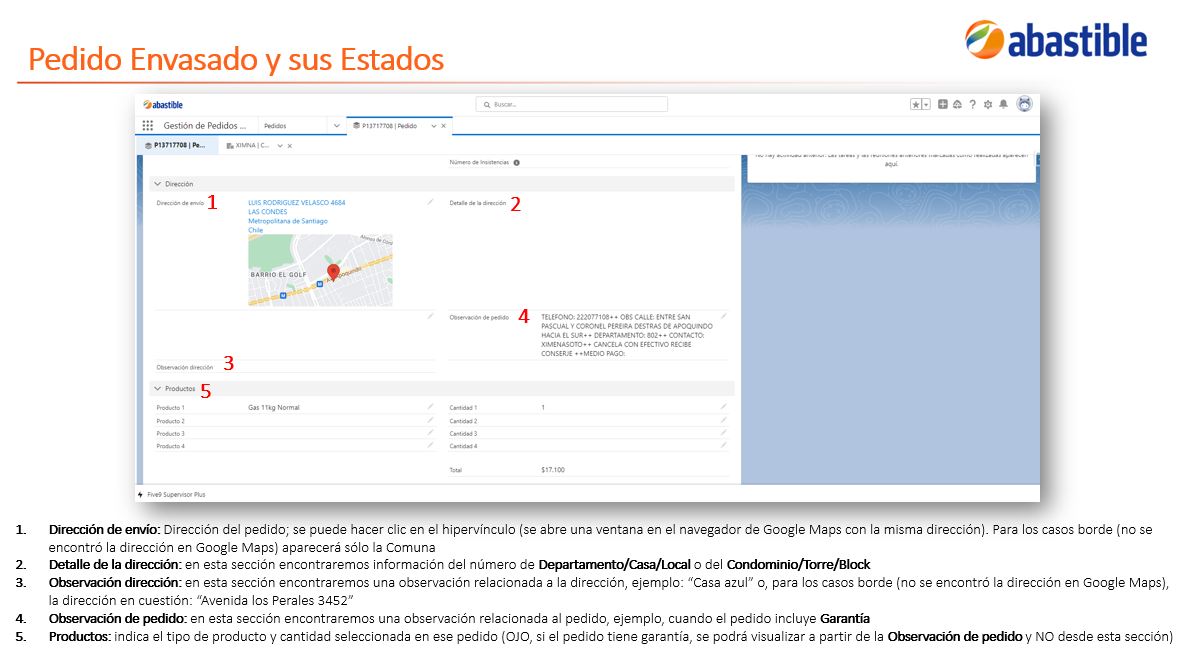Edit Producto 2 with its pencil icon
Screen dimensions: 1179x662
pyautogui.click(x=430, y=420)
